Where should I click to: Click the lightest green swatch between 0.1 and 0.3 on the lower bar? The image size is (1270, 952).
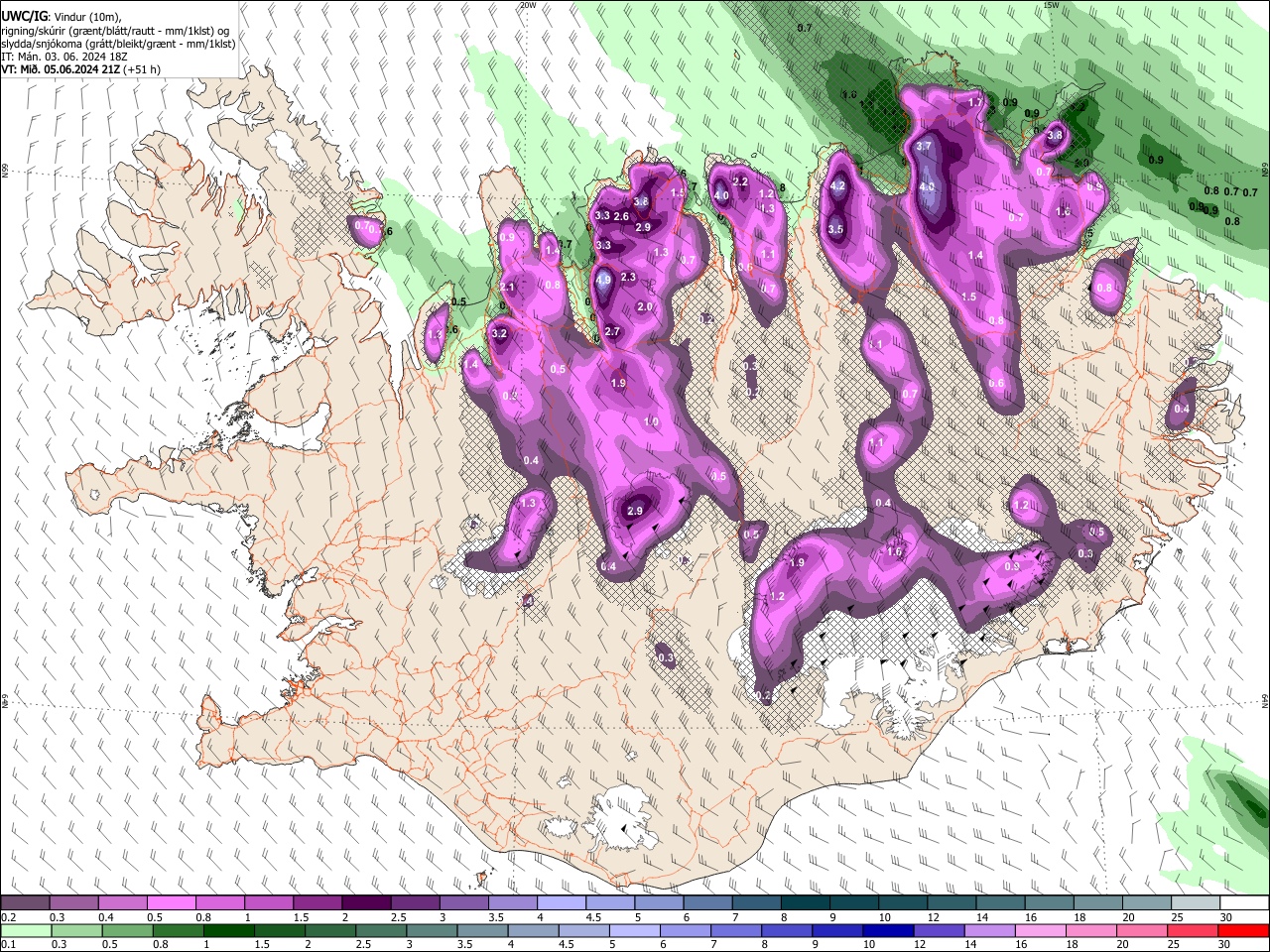tap(25, 930)
